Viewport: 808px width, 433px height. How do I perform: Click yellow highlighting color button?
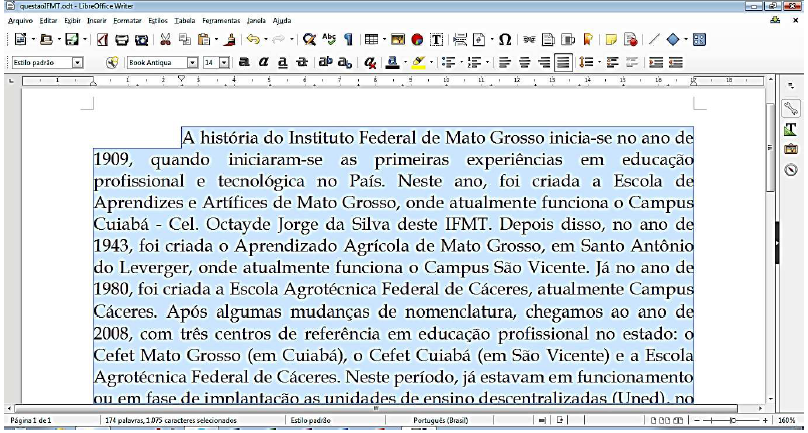coord(418,62)
